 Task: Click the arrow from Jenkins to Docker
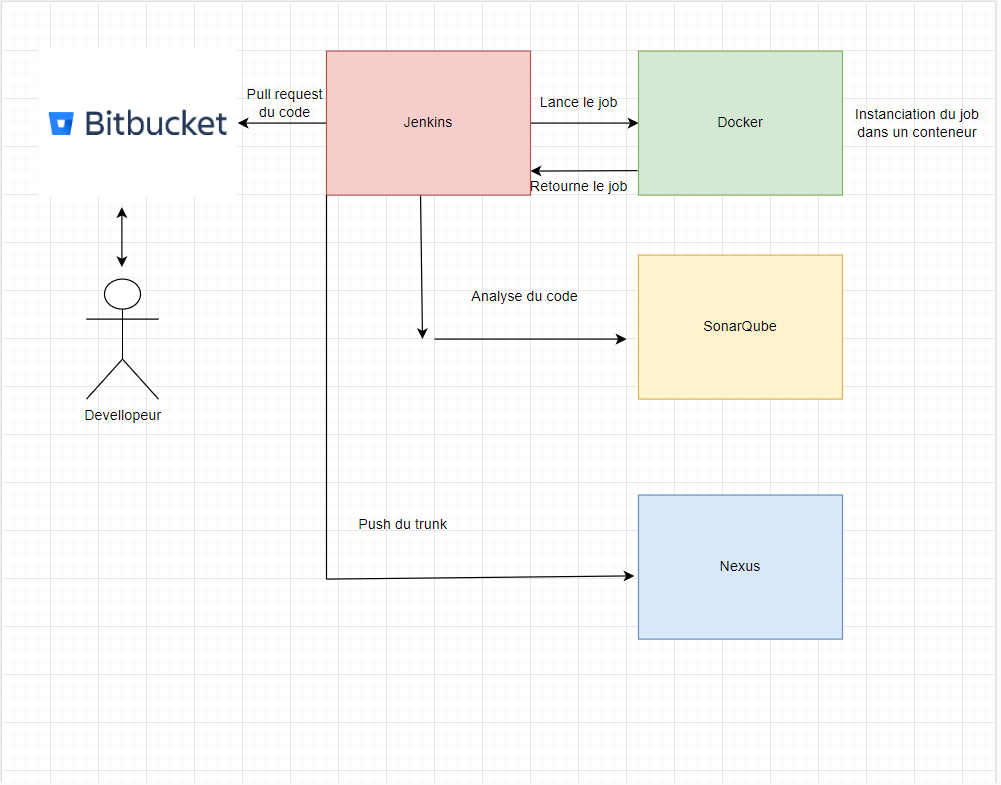pos(584,124)
